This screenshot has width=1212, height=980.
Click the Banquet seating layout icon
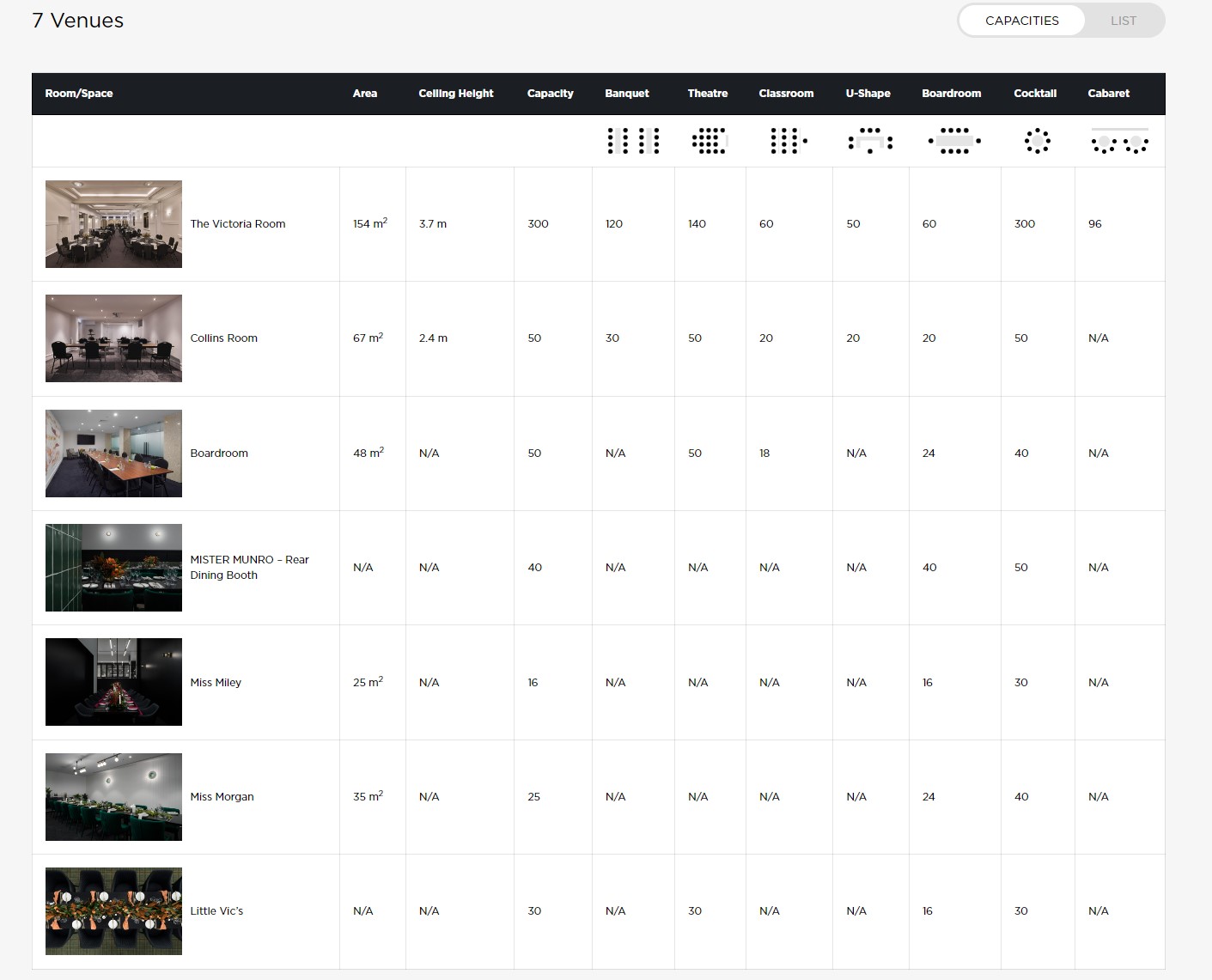(633, 141)
